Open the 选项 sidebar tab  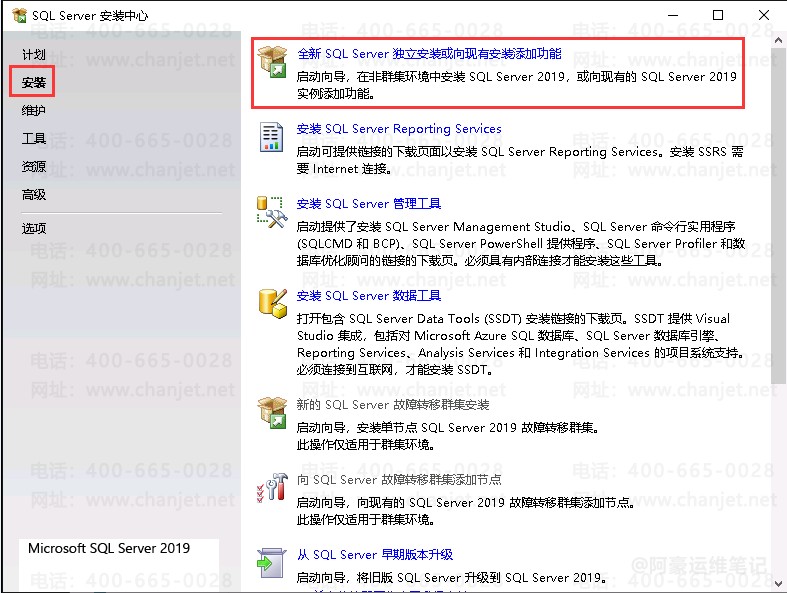(x=34, y=228)
